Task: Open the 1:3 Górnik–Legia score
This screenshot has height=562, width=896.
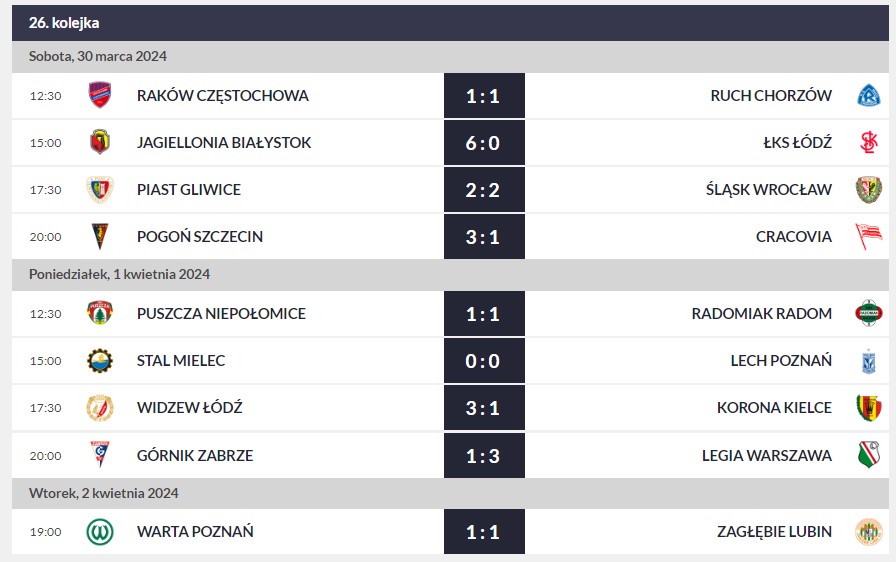Action: [483, 456]
